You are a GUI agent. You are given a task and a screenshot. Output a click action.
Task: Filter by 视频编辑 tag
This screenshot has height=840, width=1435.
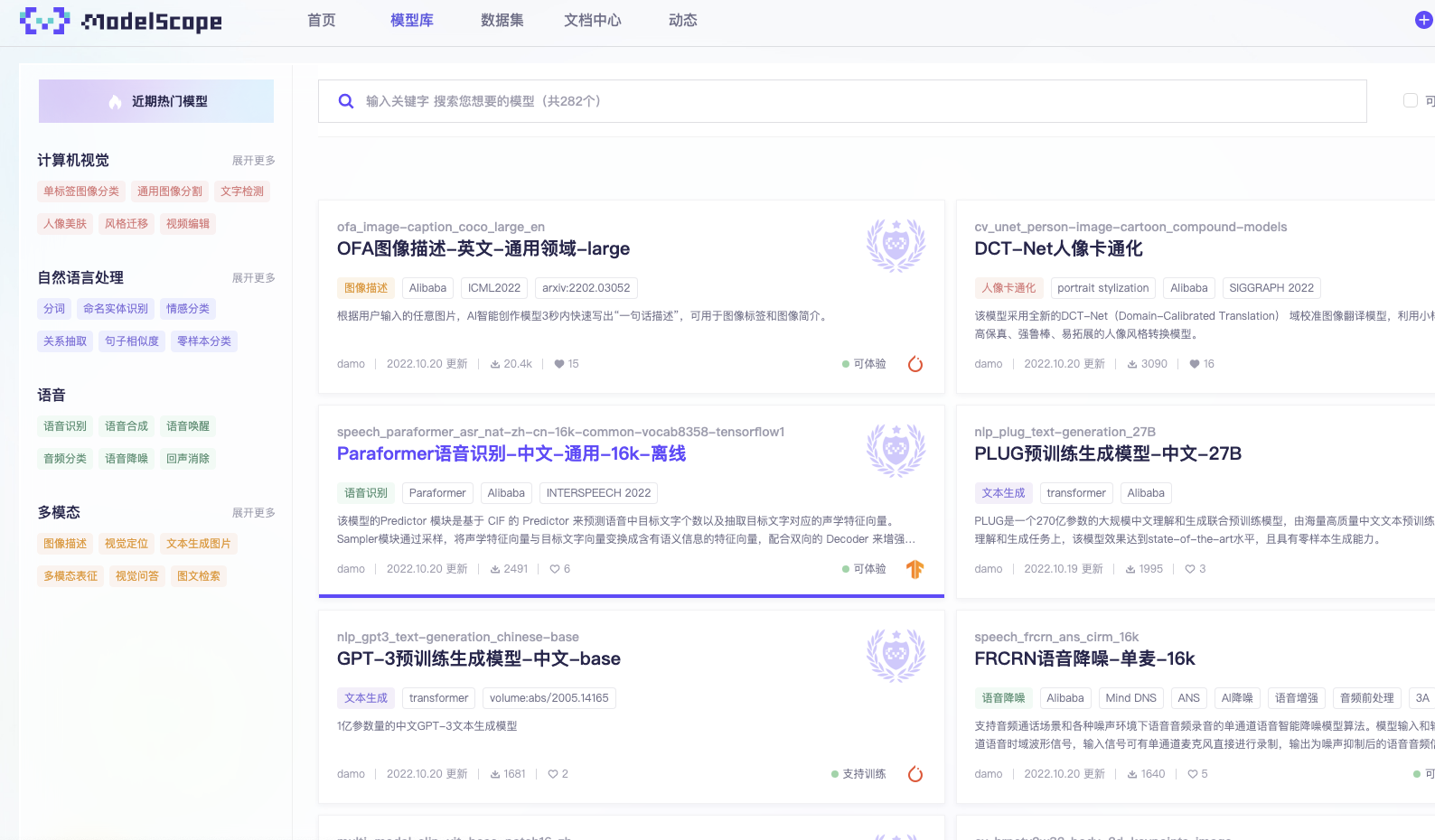pyautogui.click(x=188, y=224)
